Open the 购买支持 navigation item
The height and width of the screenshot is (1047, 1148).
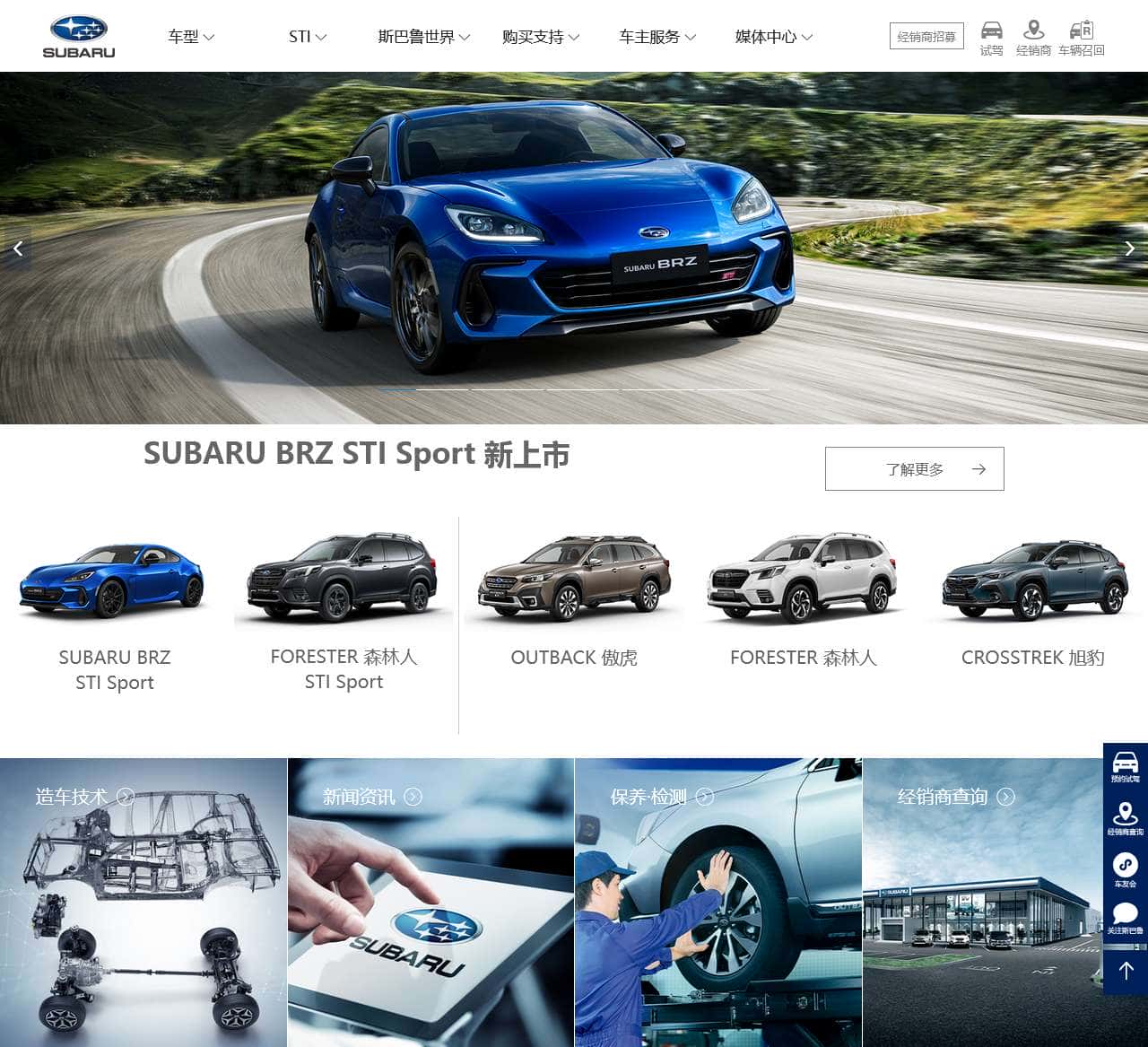point(533,37)
